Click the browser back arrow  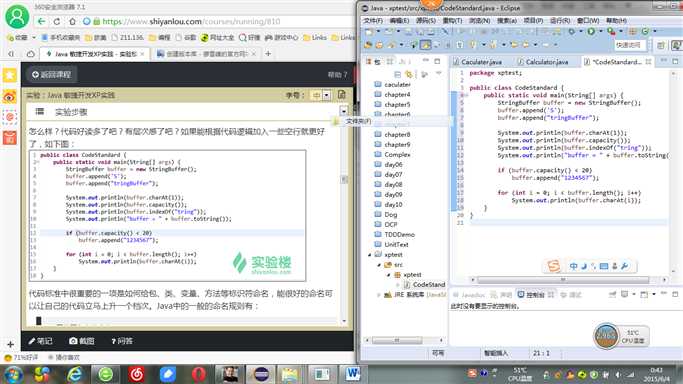[41, 21]
